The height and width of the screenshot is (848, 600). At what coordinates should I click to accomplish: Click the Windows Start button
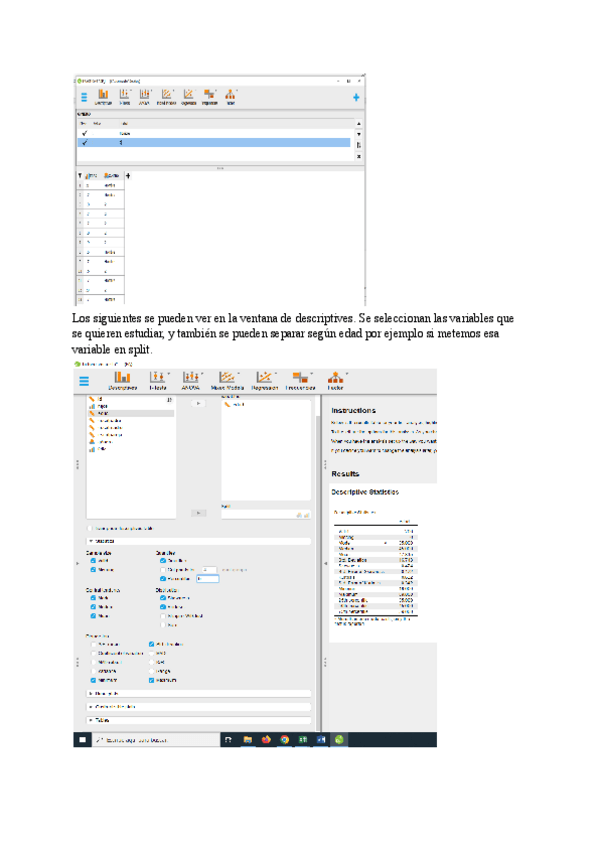[82, 740]
